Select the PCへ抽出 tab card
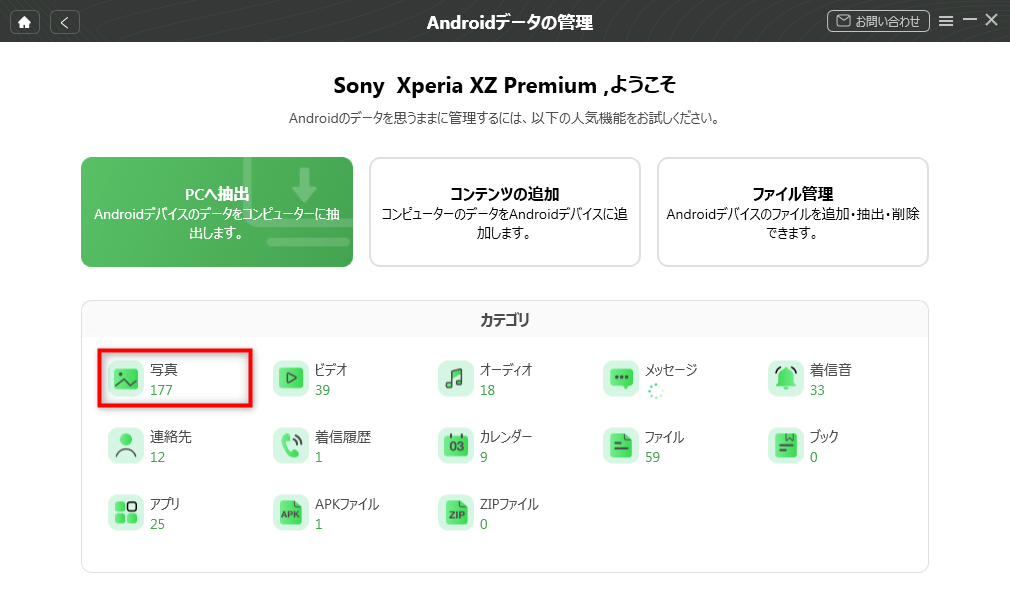Viewport: 1010px width, 600px height. click(x=217, y=212)
